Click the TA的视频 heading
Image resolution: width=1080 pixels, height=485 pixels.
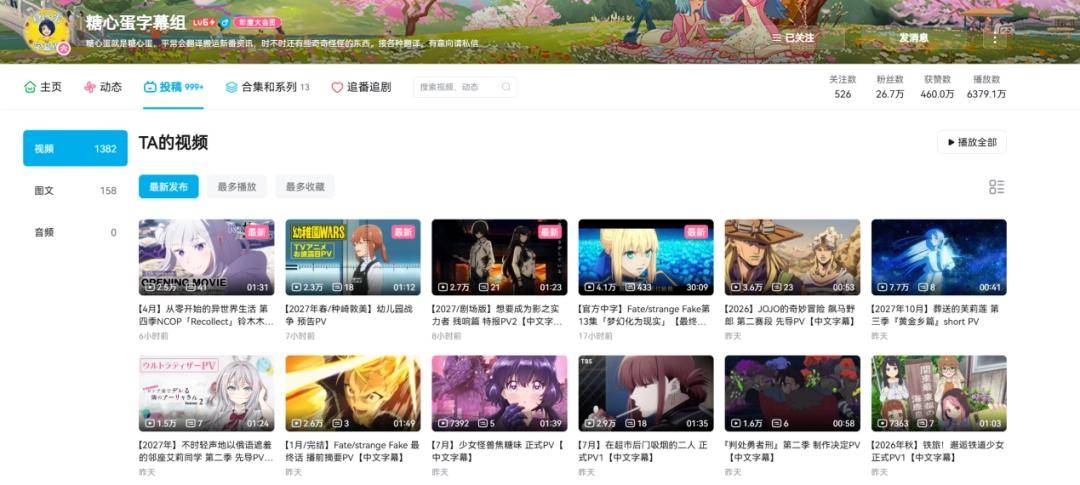pos(173,143)
